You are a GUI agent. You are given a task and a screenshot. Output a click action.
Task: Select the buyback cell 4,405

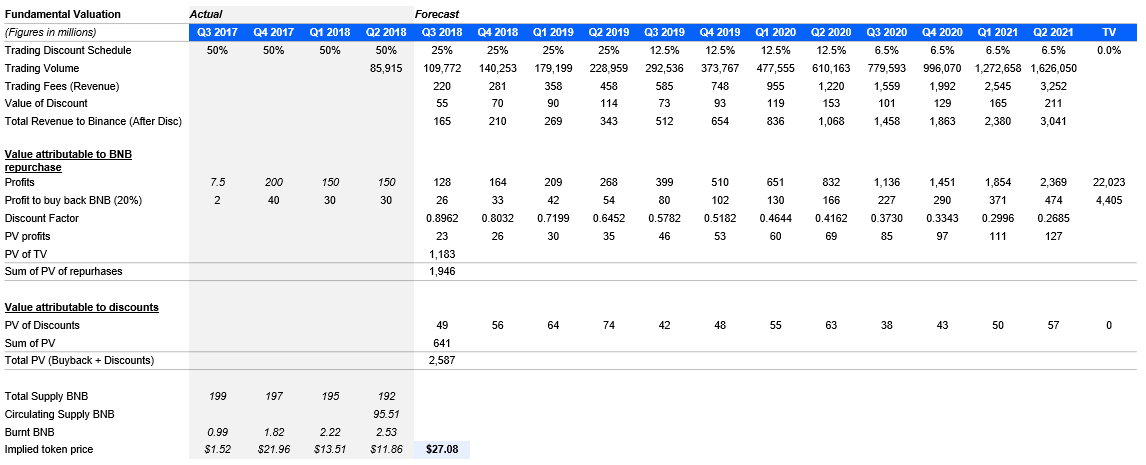coord(1109,199)
